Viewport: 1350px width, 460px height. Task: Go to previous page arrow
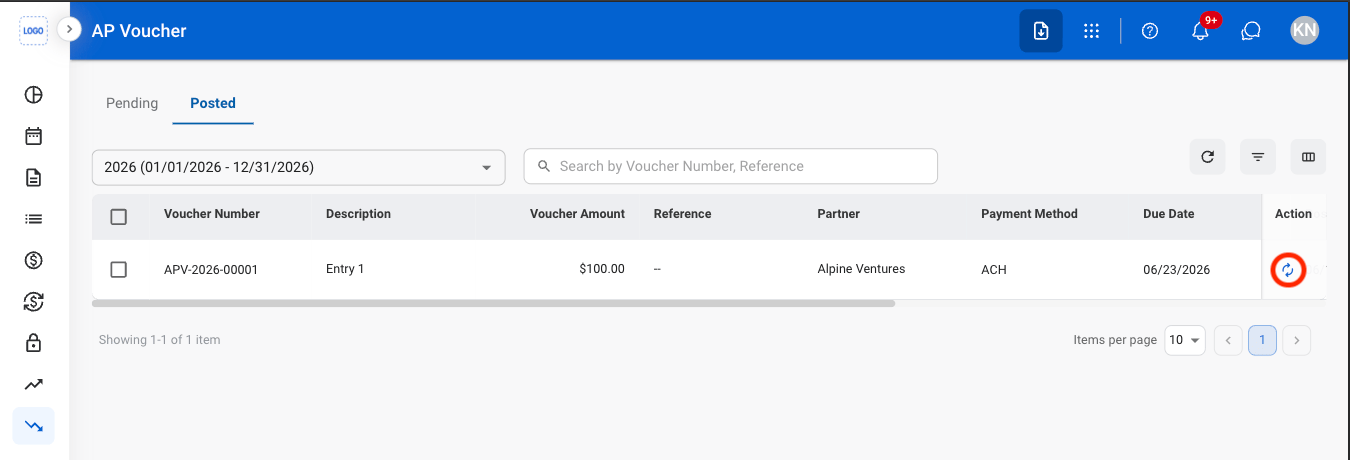click(x=1228, y=340)
